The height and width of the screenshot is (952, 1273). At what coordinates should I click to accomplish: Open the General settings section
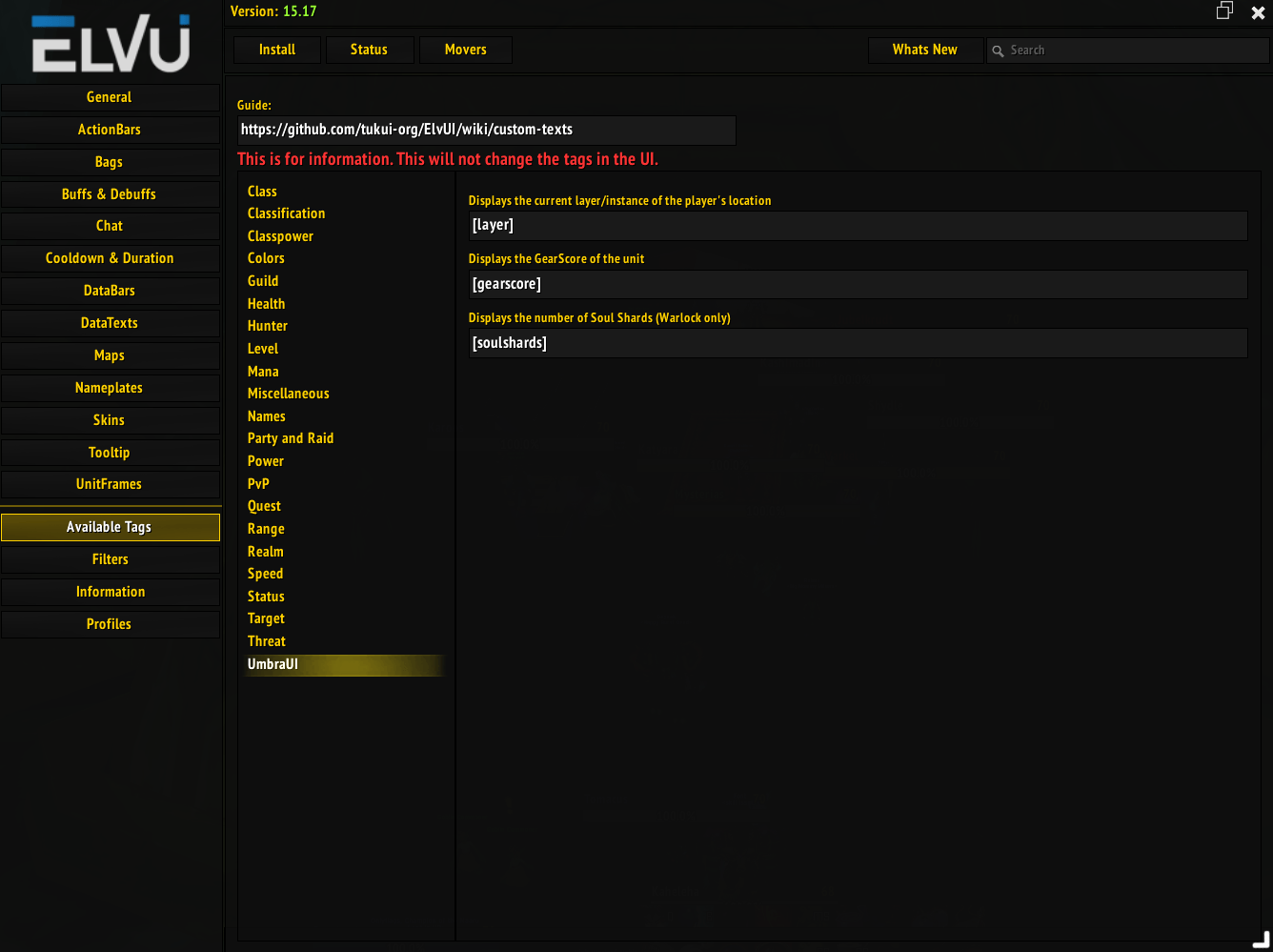(110, 97)
